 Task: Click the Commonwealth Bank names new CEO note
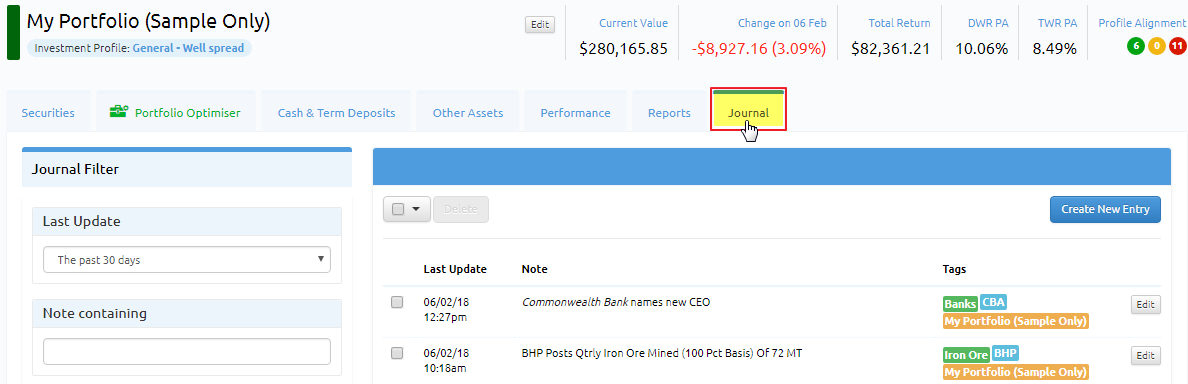[x=616, y=302]
